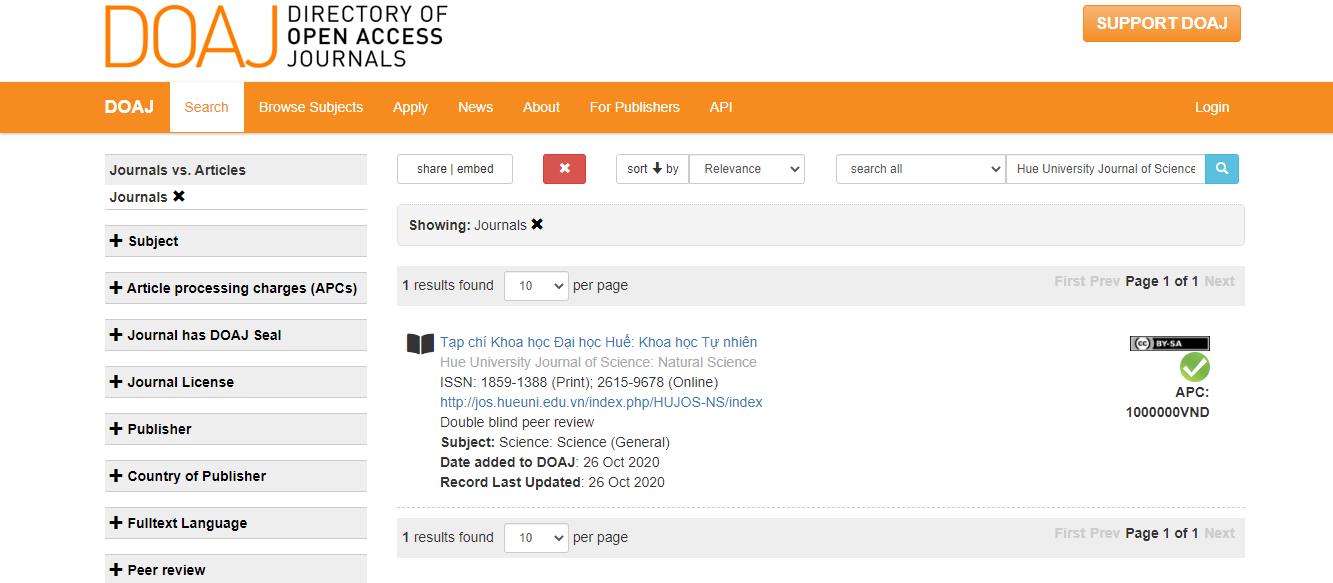This screenshot has height=583, width=1333.
Task: Click the blue search magnifier button
Action: coord(1222,169)
